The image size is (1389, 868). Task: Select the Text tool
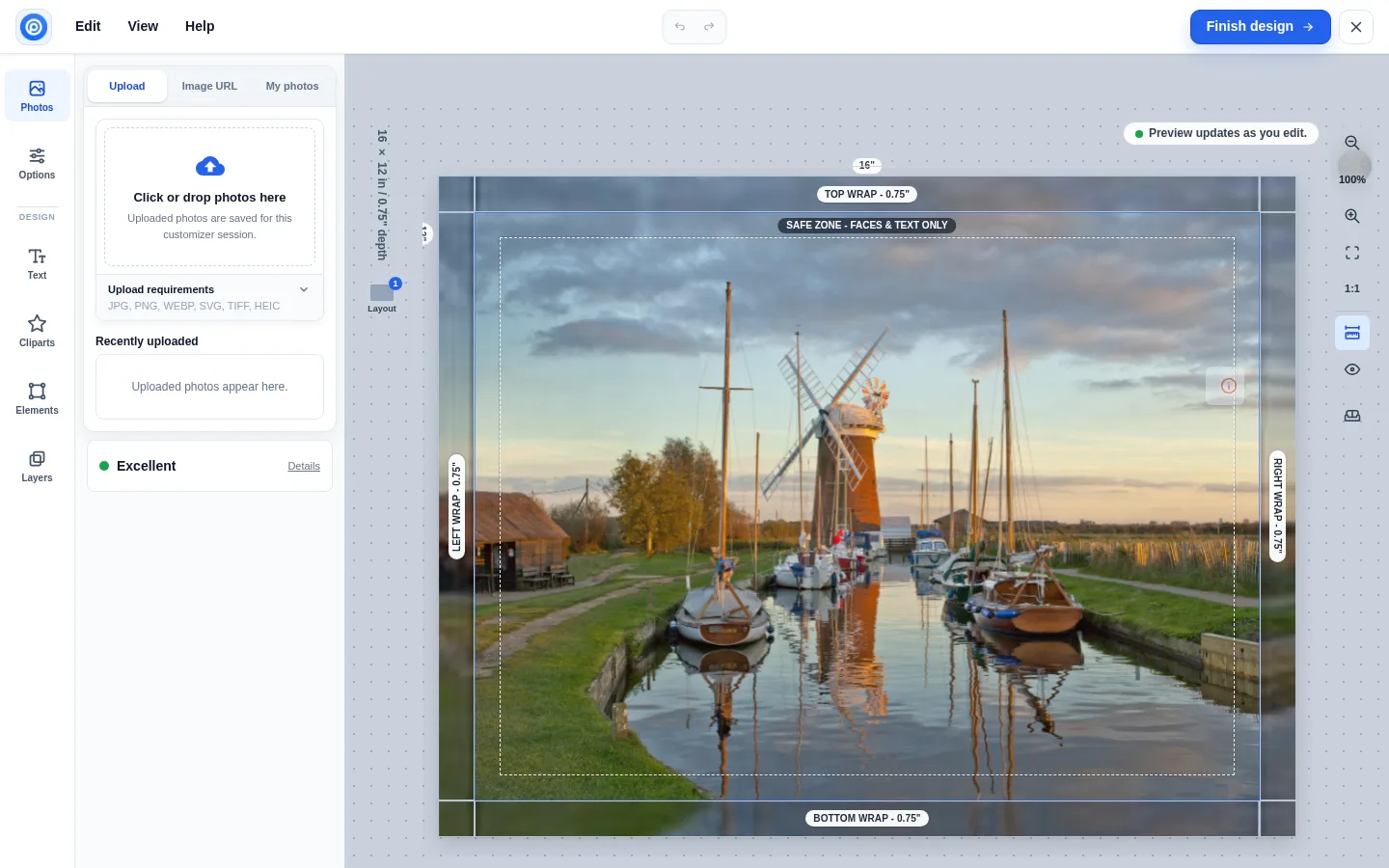pyautogui.click(x=37, y=263)
